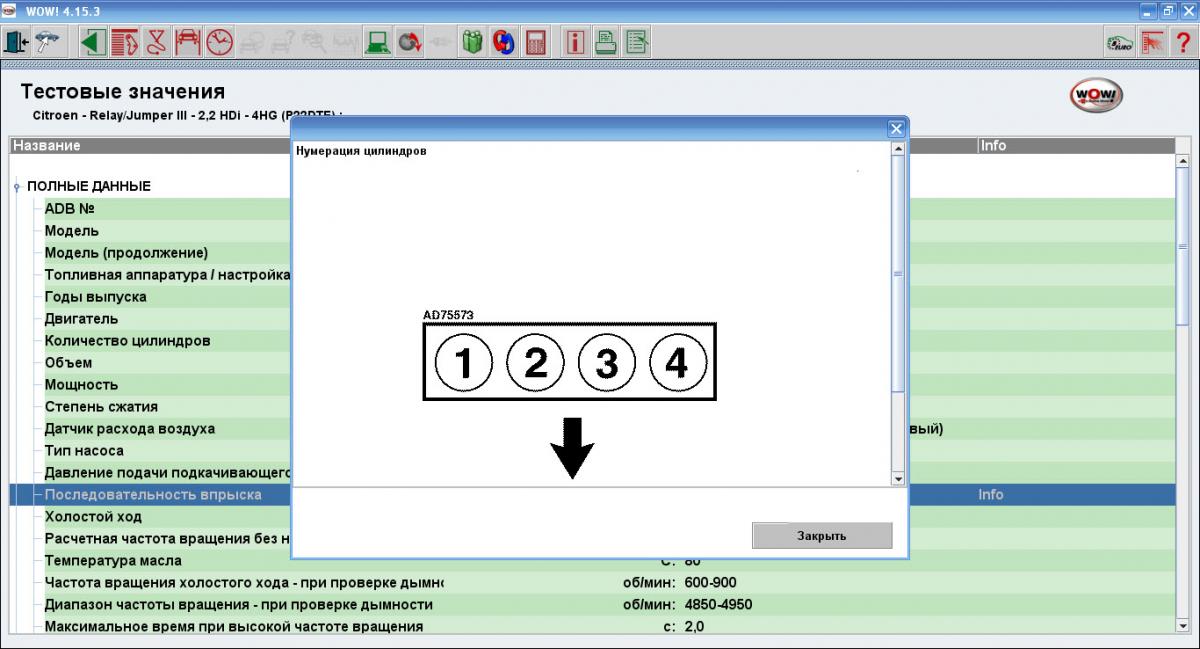The width and height of the screenshot is (1200, 649).
Task: Click the EURO car emissions icon
Action: [1119, 42]
